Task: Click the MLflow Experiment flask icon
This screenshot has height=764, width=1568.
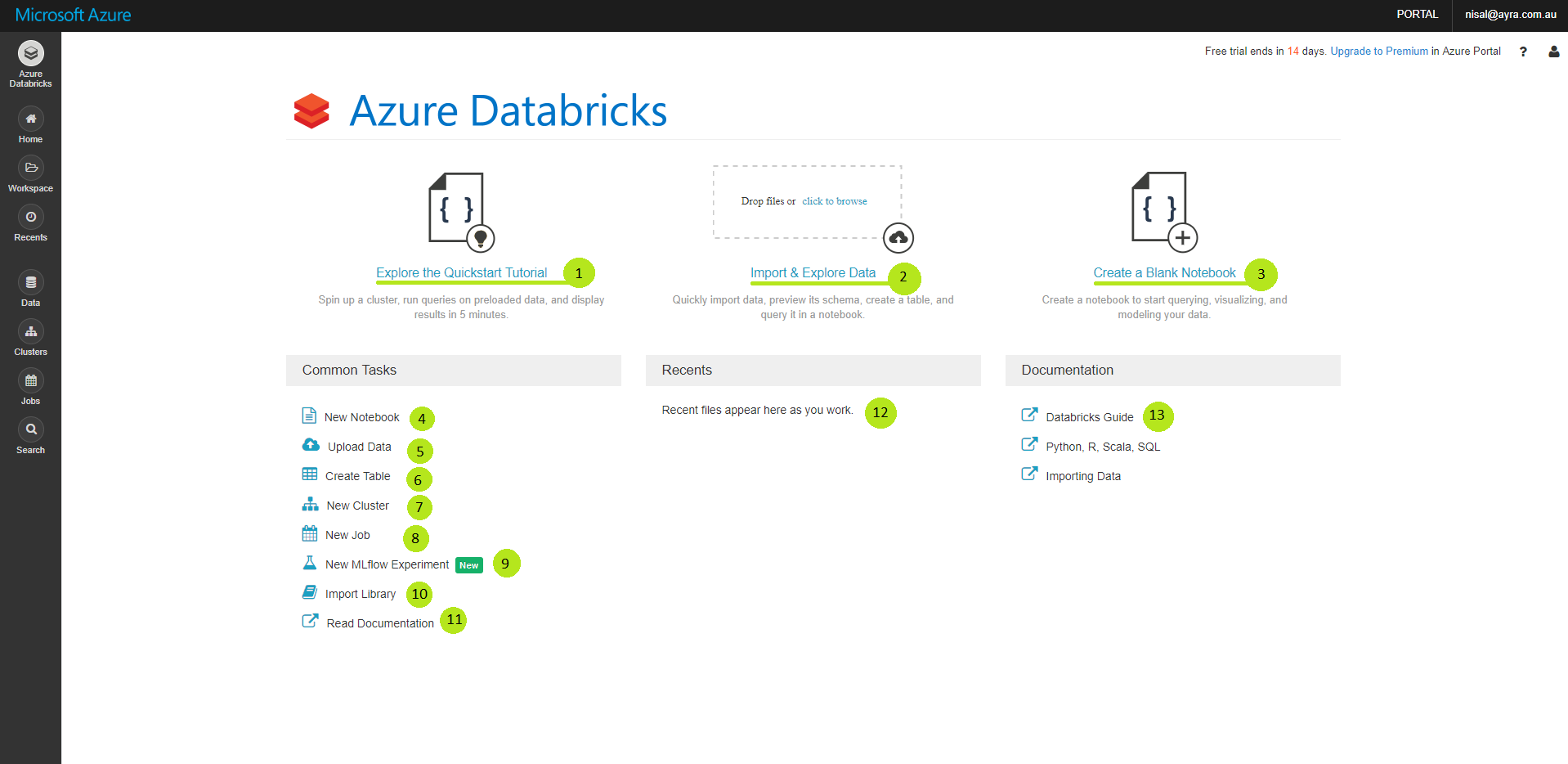Action: coord(310,563)
